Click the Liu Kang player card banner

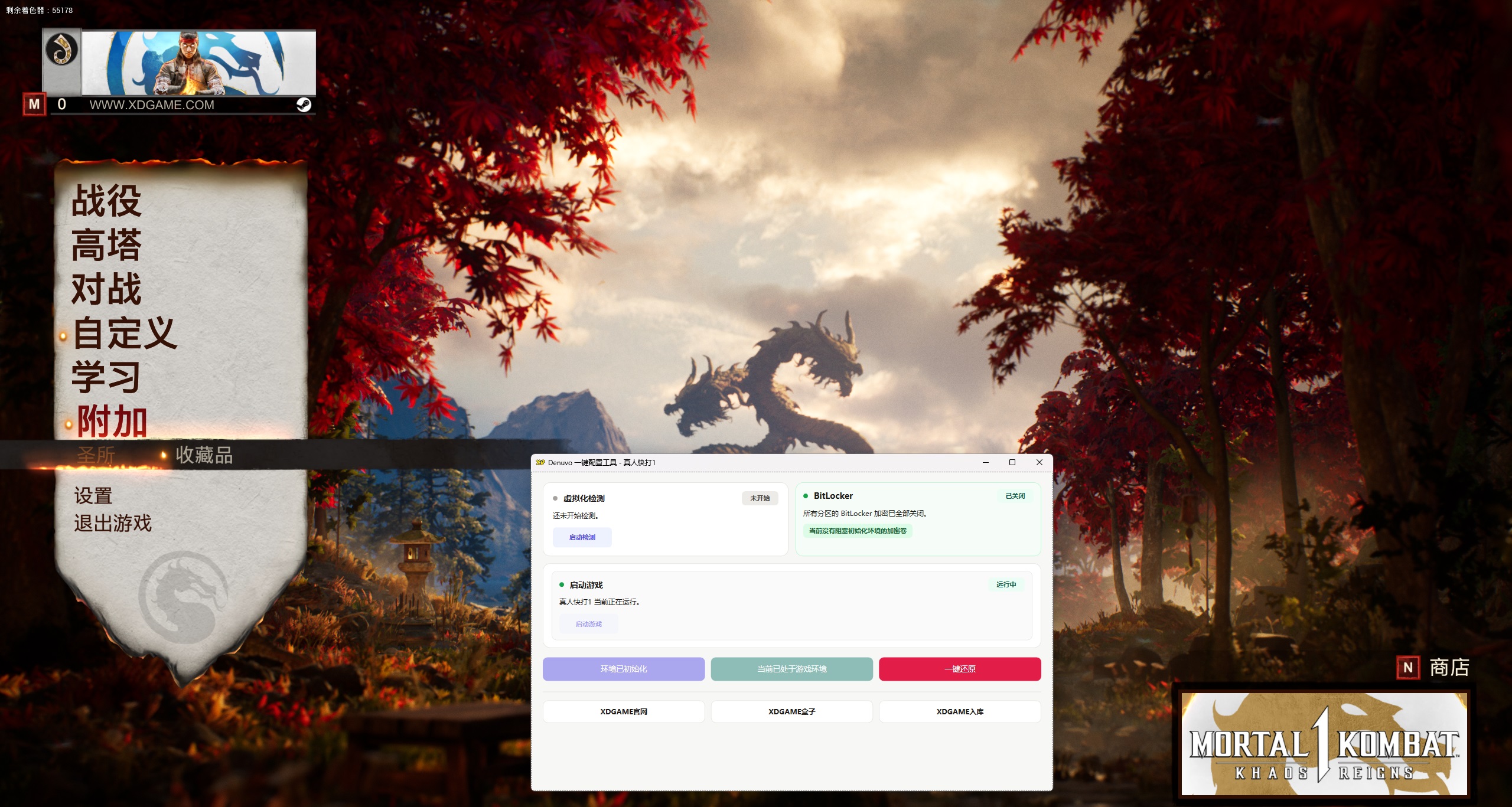[x=198, y=63]
